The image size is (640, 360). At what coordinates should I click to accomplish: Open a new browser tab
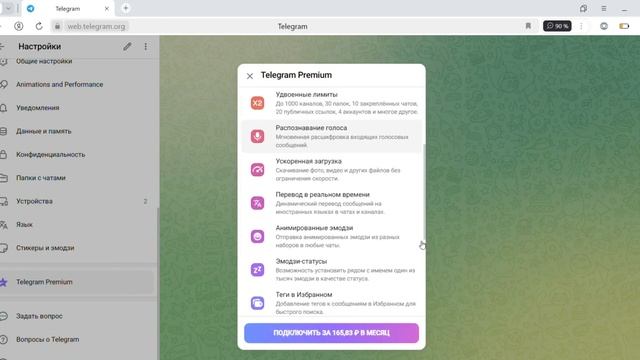pos(126,8)
